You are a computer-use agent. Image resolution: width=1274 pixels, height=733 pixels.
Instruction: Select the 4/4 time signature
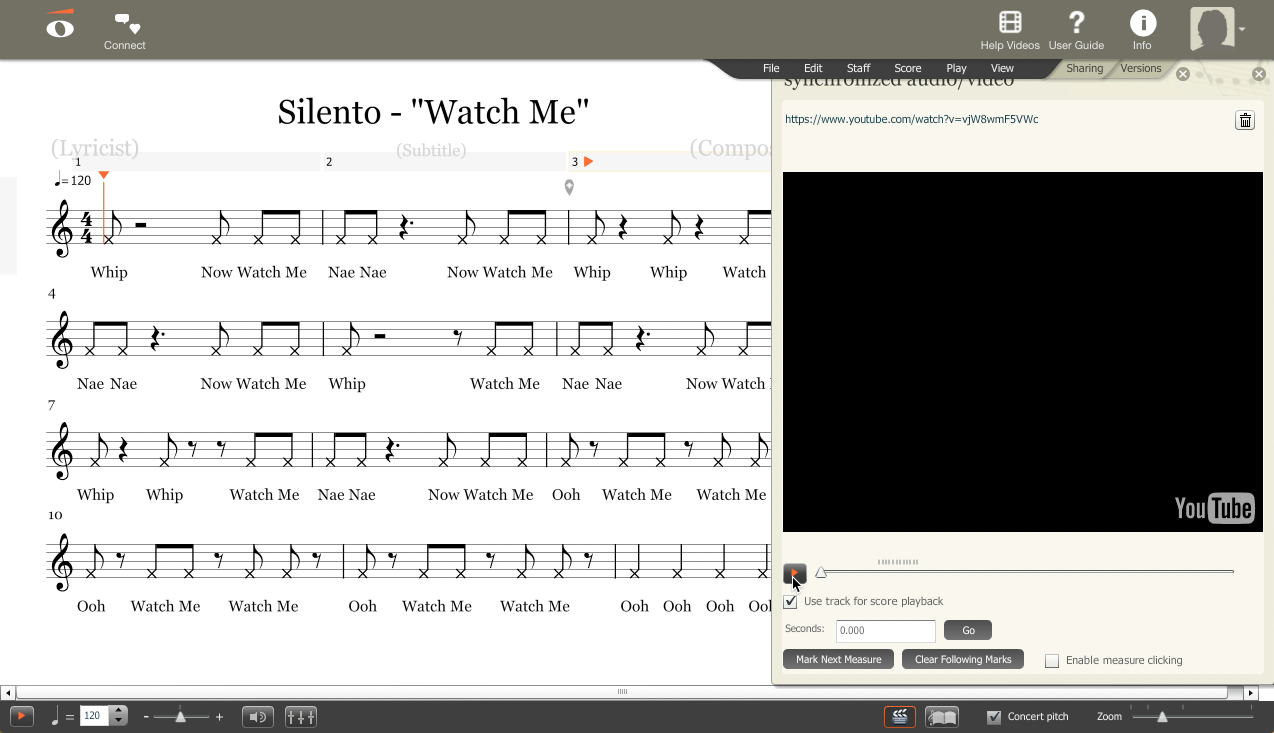(87, 227)
